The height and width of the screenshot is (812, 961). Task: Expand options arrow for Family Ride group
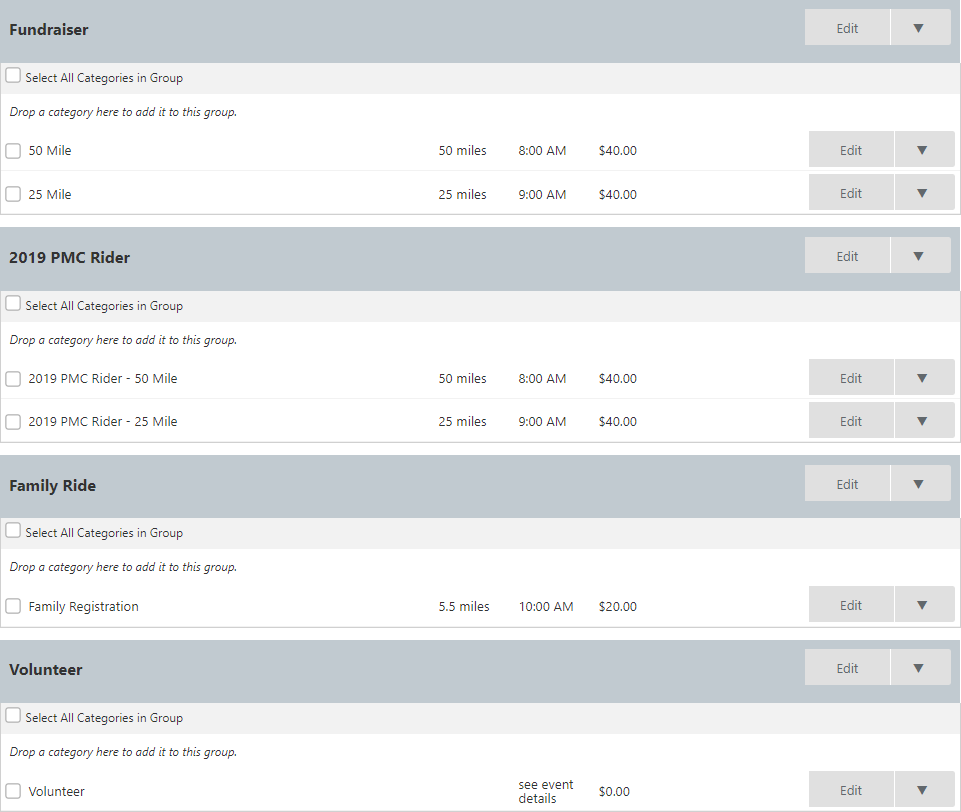click(x=920, y=484)
